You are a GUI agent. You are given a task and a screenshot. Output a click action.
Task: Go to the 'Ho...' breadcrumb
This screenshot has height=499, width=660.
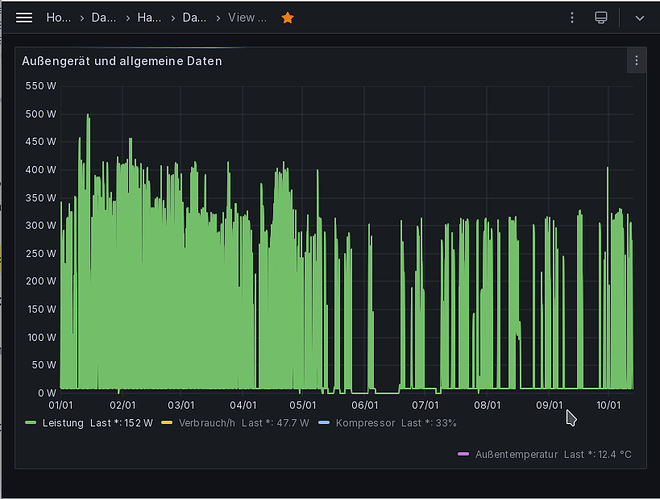pos(59,18)
